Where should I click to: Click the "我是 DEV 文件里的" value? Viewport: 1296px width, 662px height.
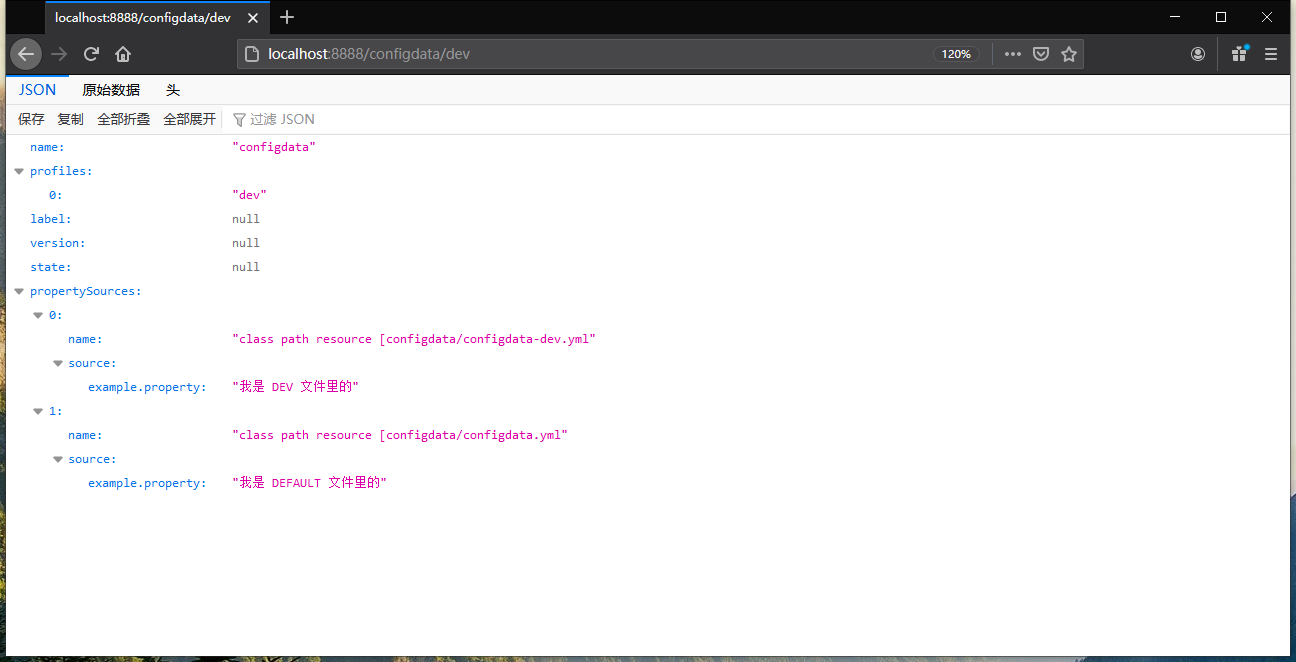pyautogui.click(x=295, y=387)
